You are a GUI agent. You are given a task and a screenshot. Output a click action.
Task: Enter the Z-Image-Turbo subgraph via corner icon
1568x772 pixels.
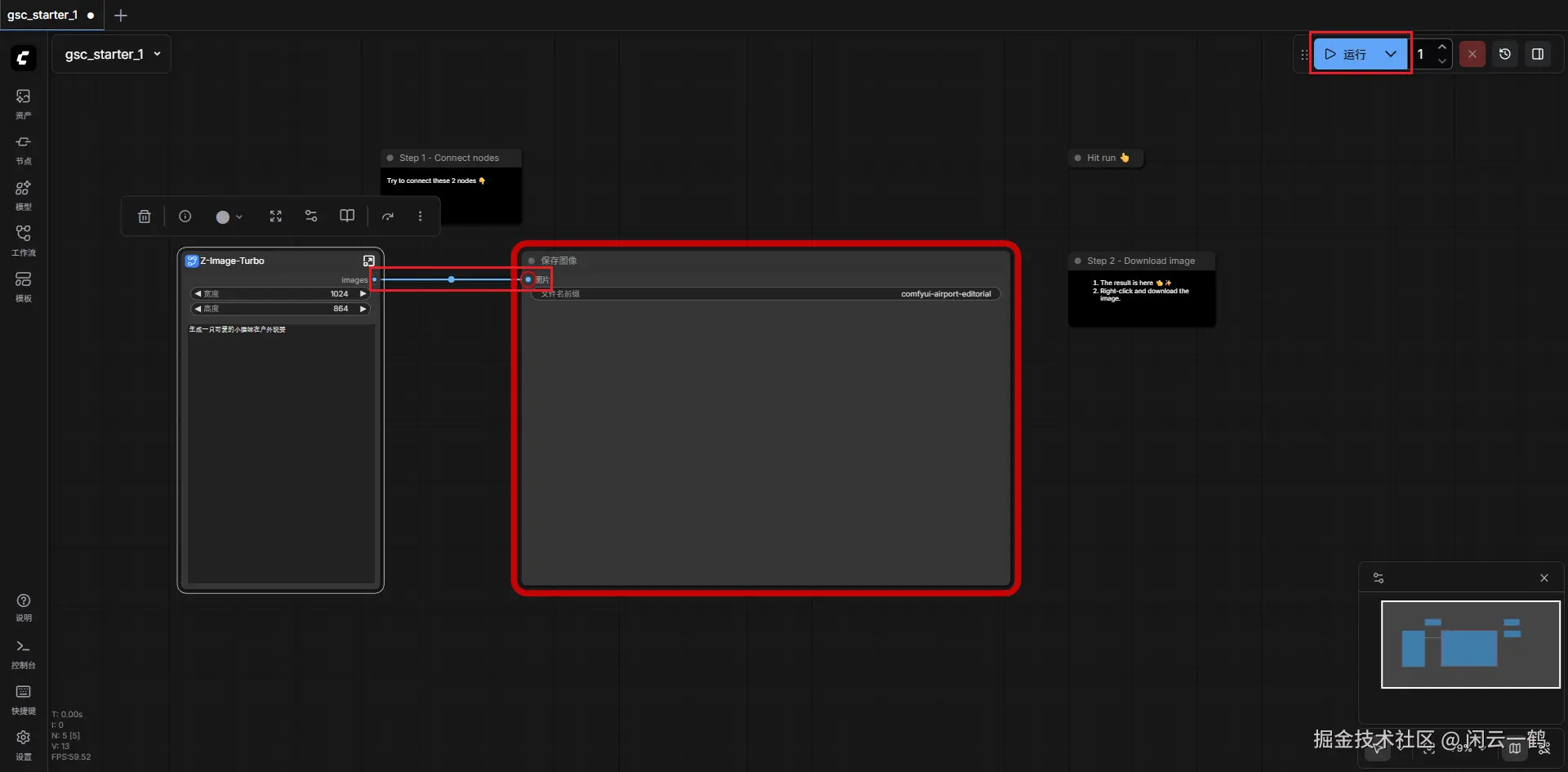[369, 261]
